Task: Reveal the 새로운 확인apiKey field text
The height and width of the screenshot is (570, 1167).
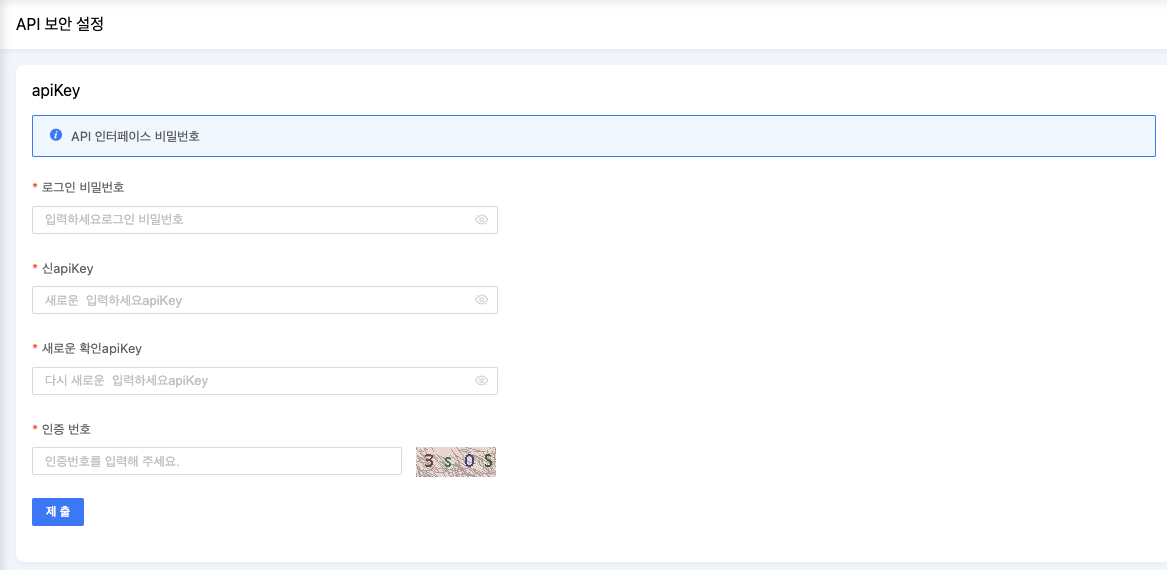Action: point(481,381)
